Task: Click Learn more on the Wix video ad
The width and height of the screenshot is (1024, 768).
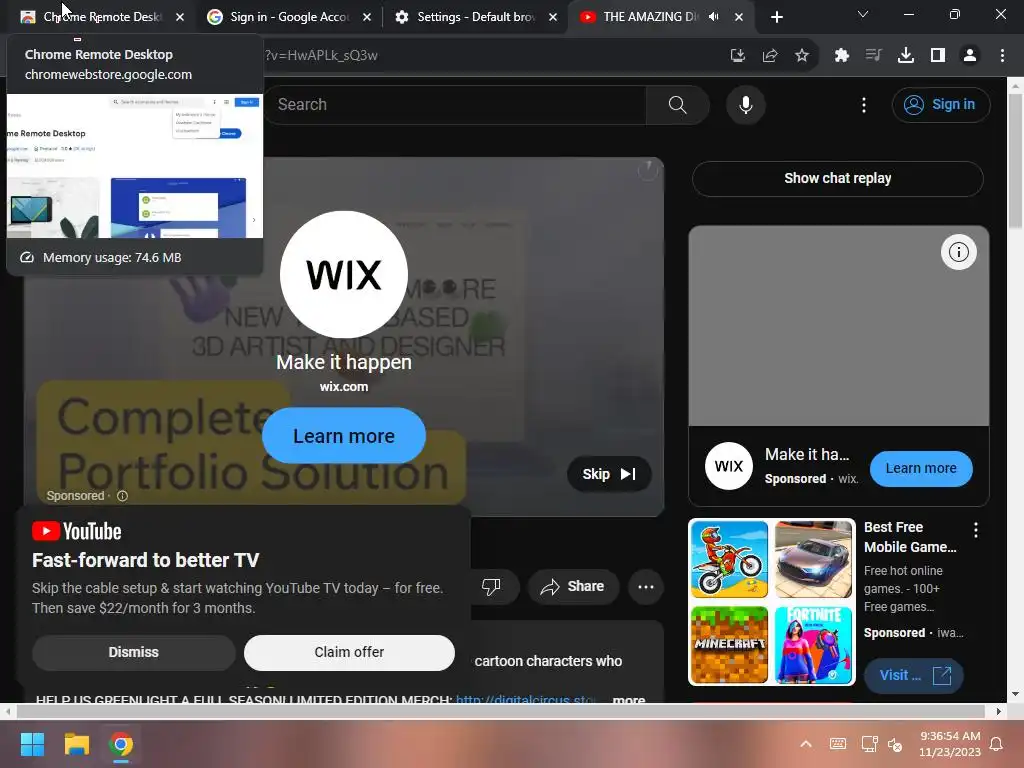Action: tap(344, 436)
